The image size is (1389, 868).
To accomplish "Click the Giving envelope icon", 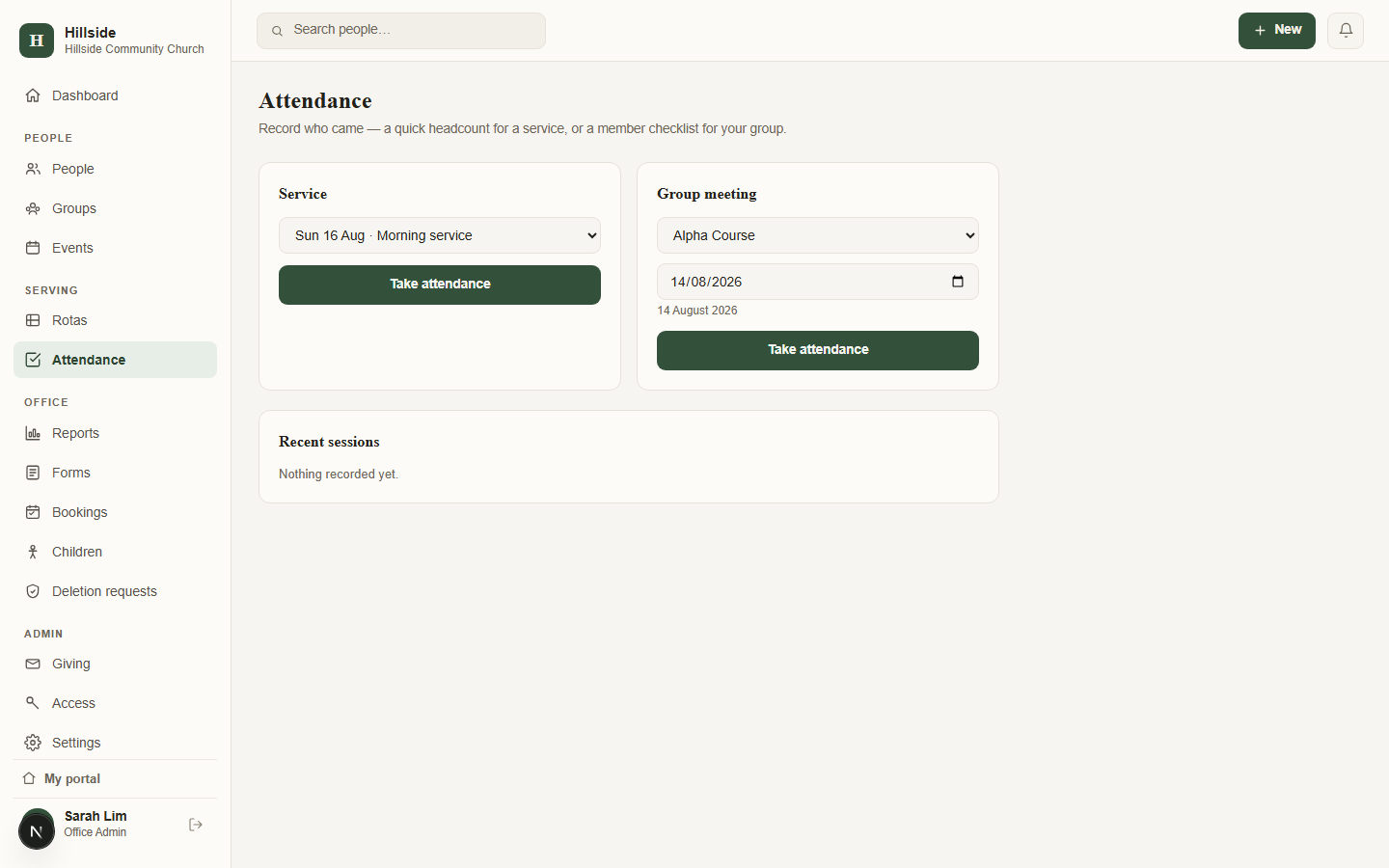I will pyautogui.click(x=33, y=664).
